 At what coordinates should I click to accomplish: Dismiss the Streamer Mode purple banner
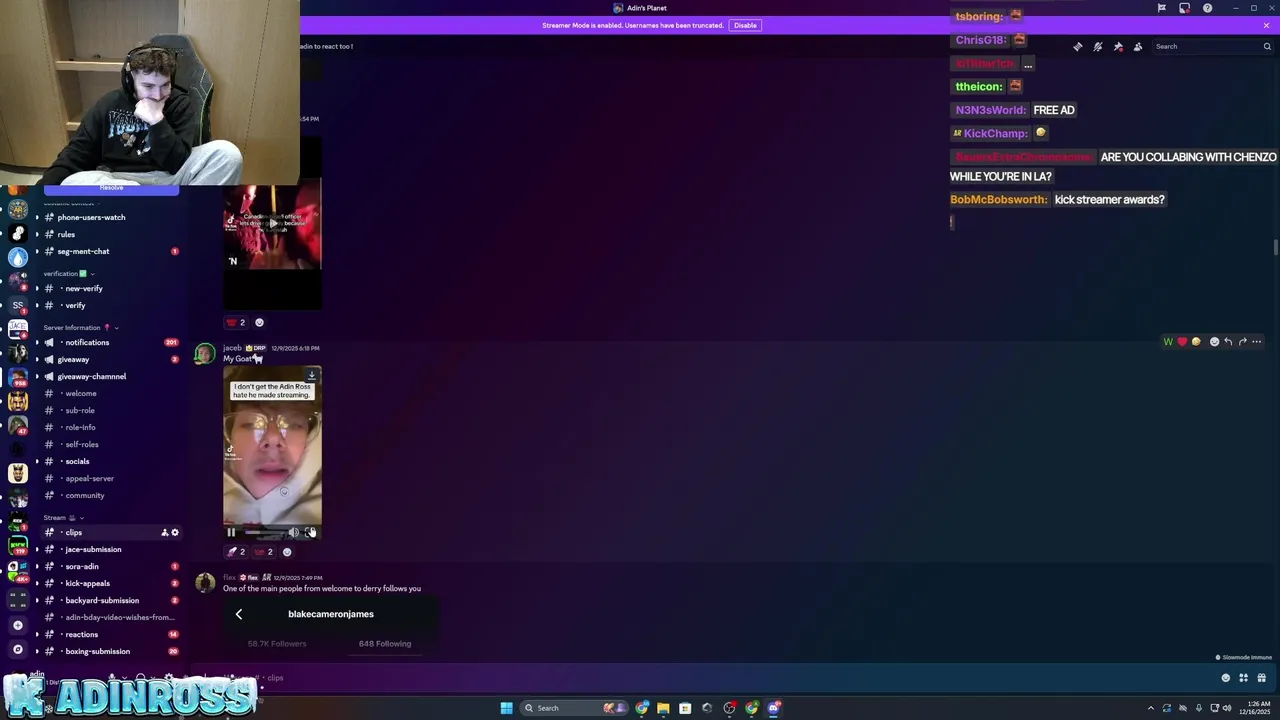pos(1266,25)
